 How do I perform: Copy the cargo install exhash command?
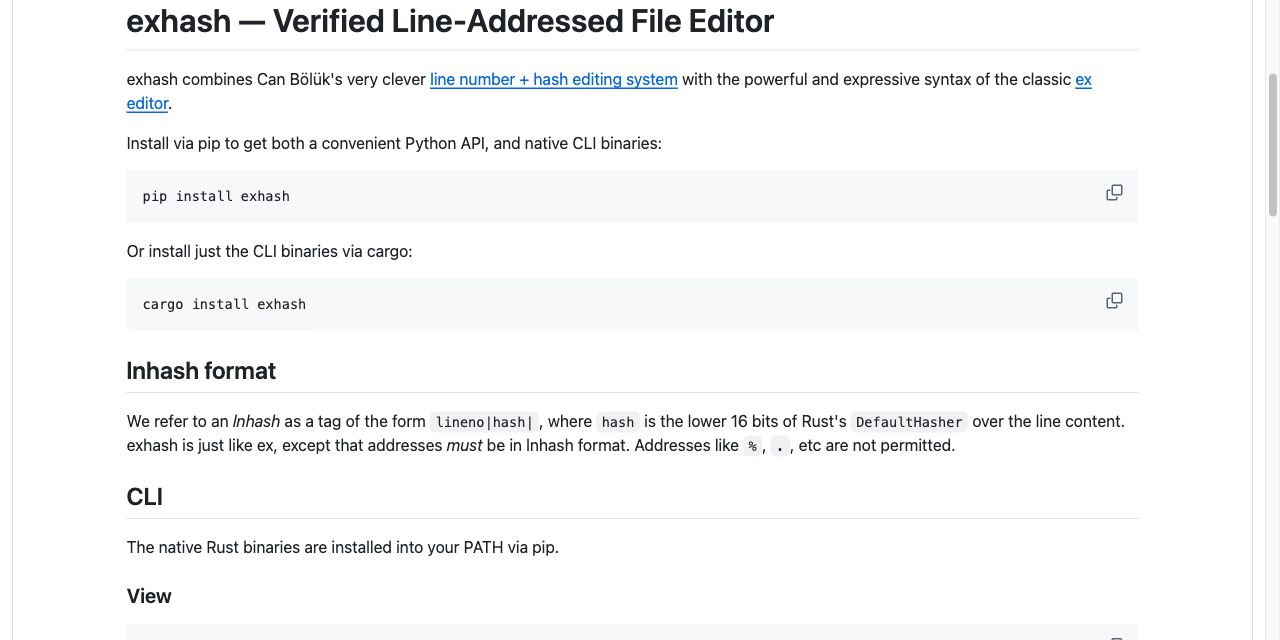point(1114,301)
